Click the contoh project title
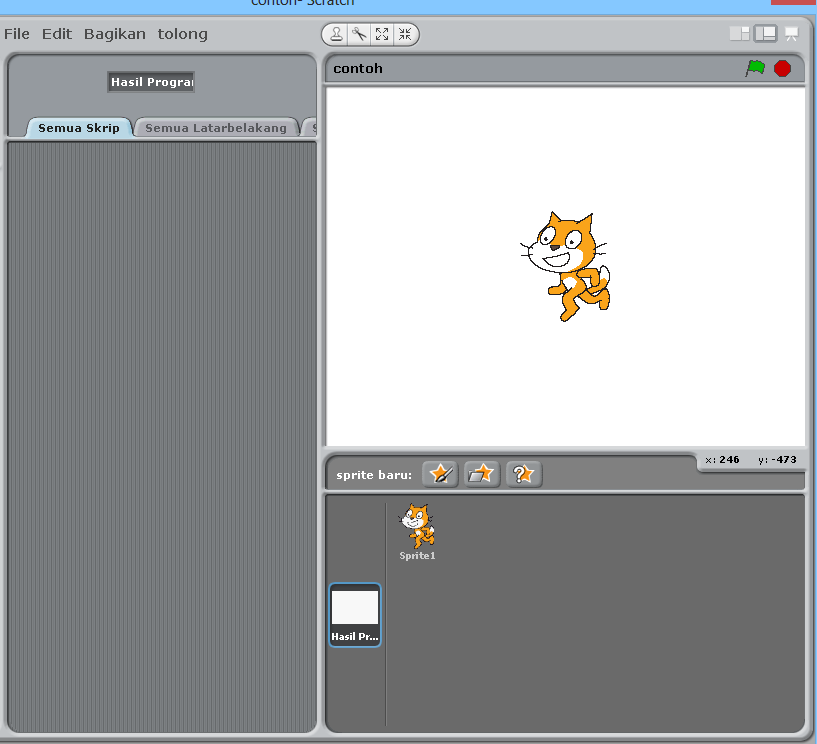 point(358,68)
